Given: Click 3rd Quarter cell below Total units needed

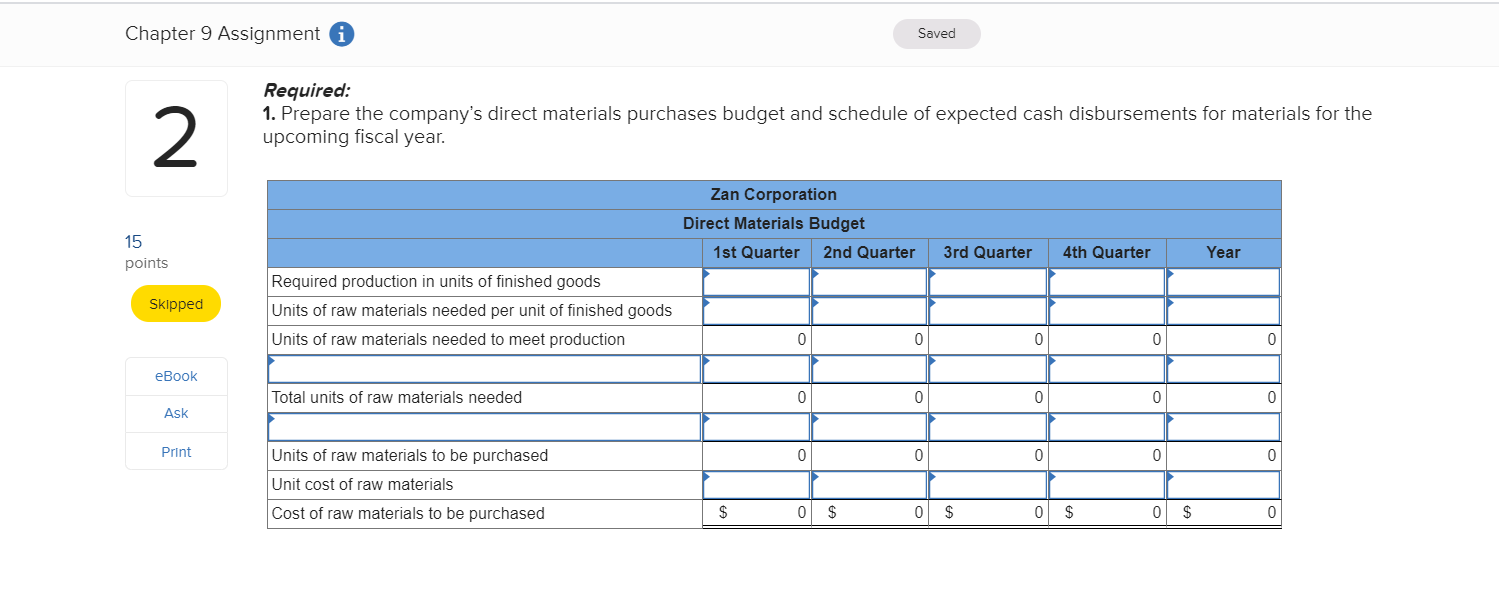Looking at the screenshot, I should click(988, 427).
